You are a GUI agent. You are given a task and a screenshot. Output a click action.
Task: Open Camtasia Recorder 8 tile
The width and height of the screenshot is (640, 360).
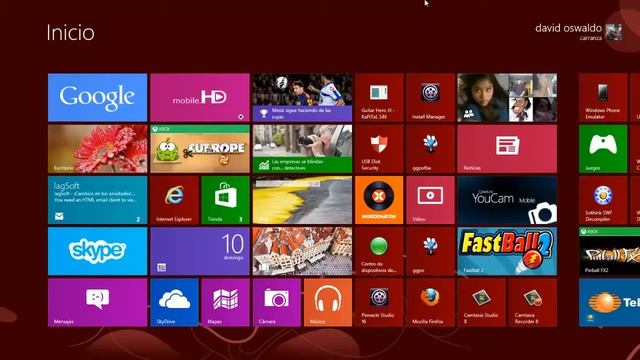pos(533,302)
